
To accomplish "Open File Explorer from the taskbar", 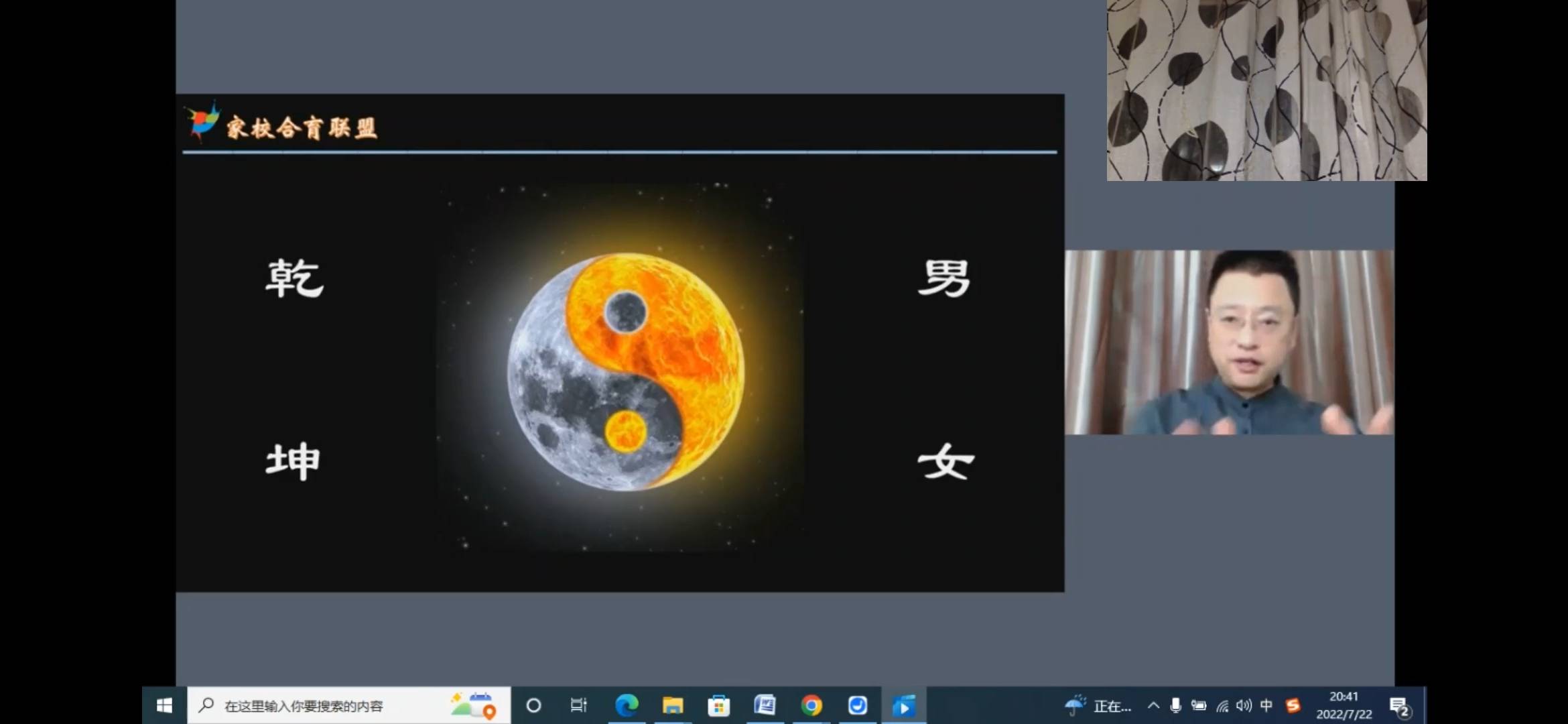I will (673, 705).
